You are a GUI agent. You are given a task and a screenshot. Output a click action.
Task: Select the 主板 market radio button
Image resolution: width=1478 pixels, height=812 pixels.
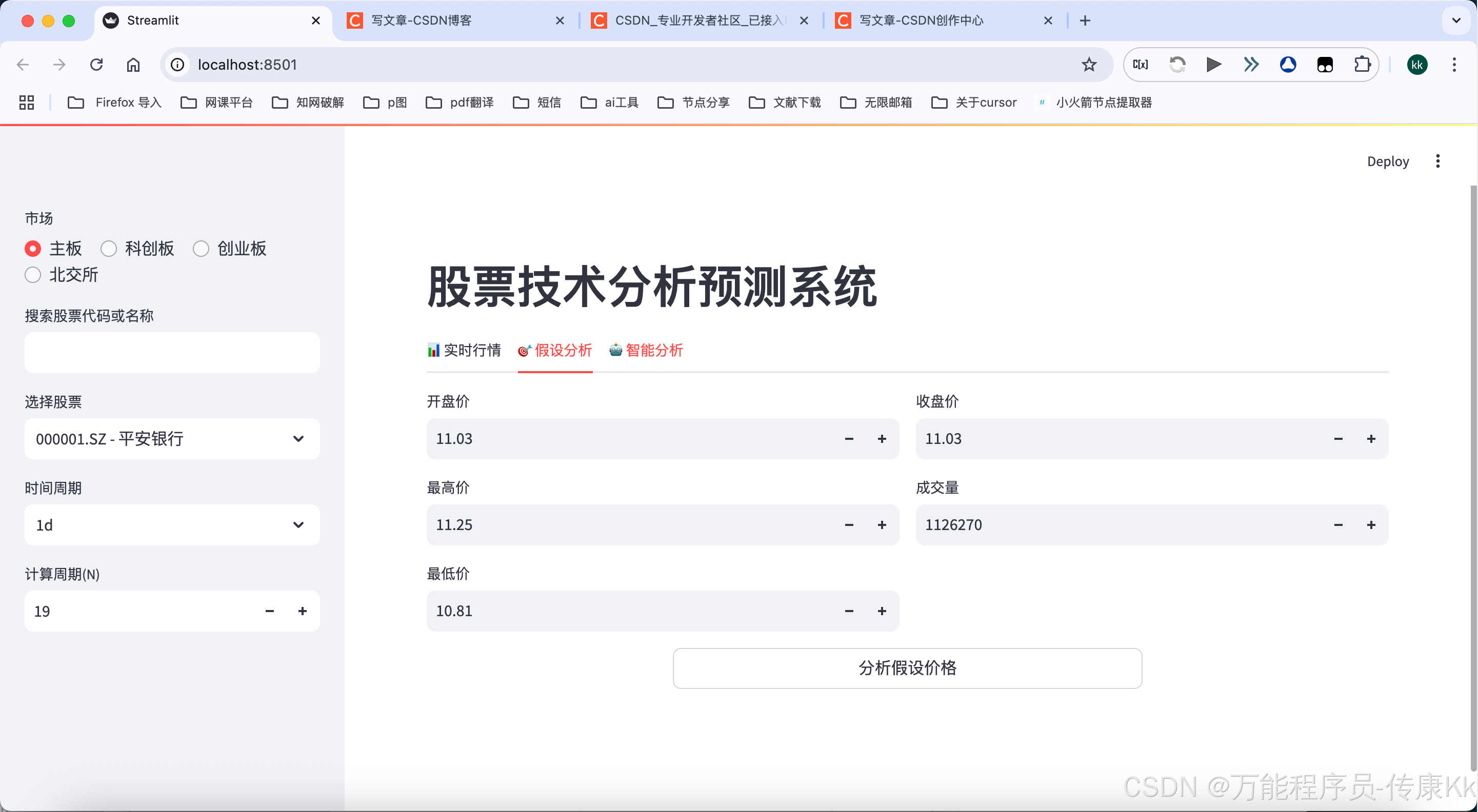33,248
